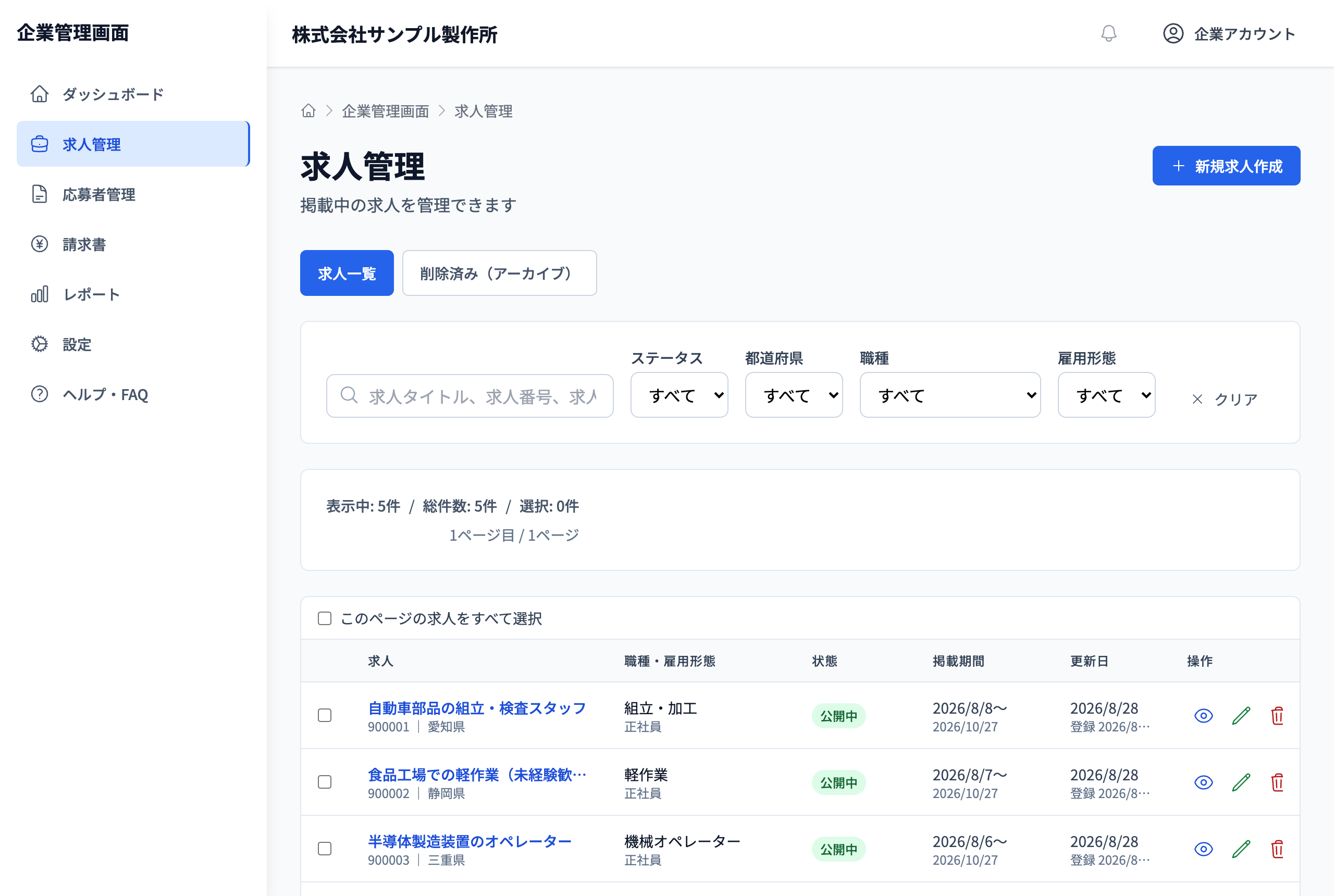
Task: Click the X icon beside クリア
Action: [x=1197, y=400]
